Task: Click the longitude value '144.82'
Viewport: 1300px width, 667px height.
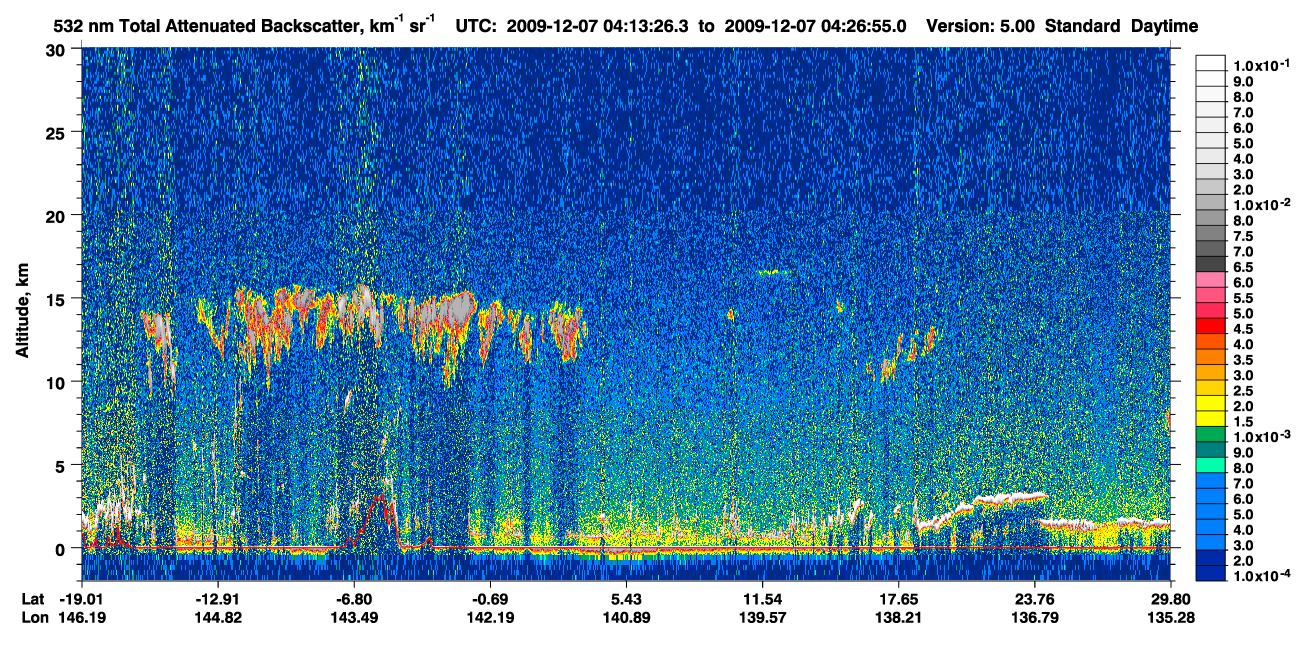Action: pos(218,617)
